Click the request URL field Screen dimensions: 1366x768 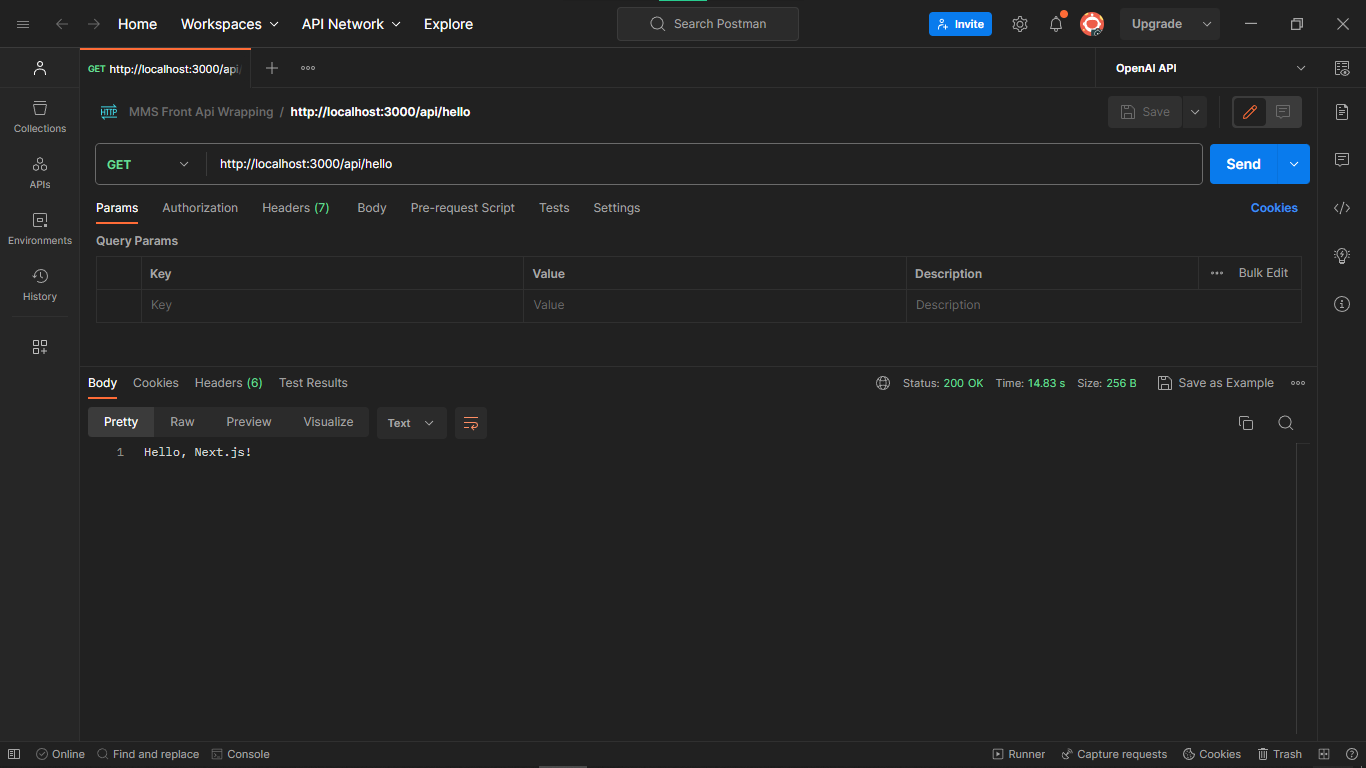(x=704, y=164)
